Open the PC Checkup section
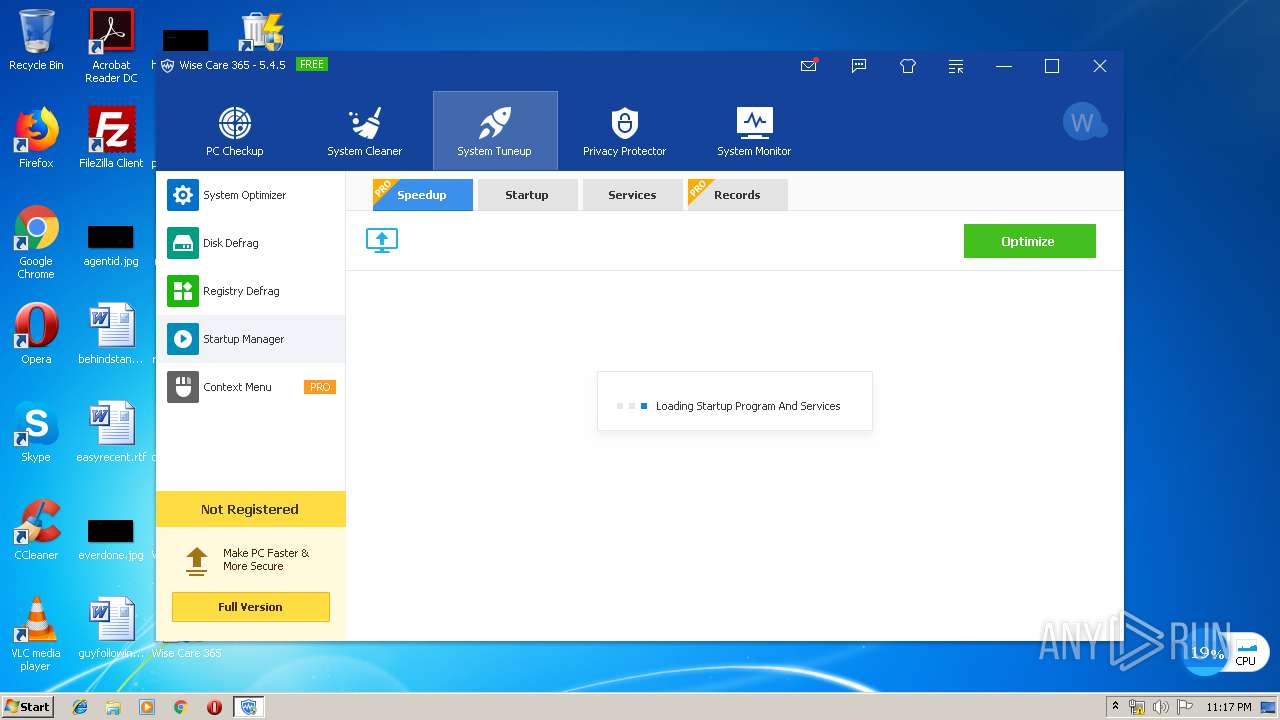The width and height of the screenshot is (1280, 720). [235, 131]
